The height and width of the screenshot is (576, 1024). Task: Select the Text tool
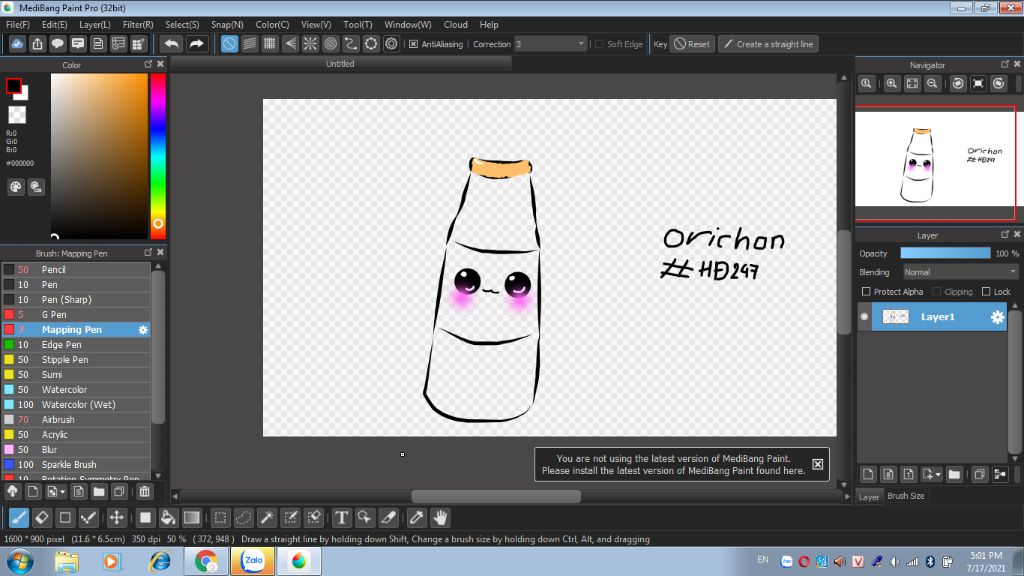(x=341, y=518)
